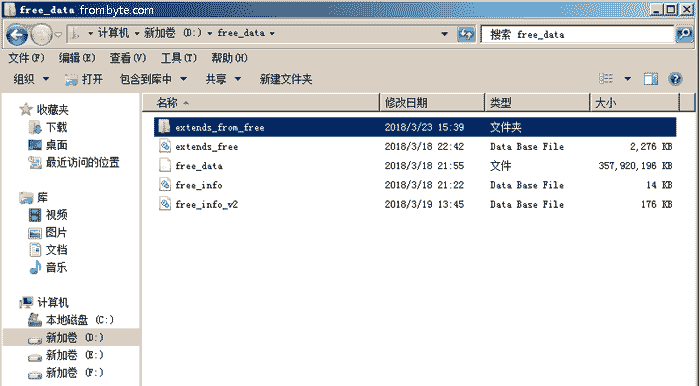Screen dimensions: 700x386
Task: Open the view options dropdown arrow
Action: [x=628, y=79]
